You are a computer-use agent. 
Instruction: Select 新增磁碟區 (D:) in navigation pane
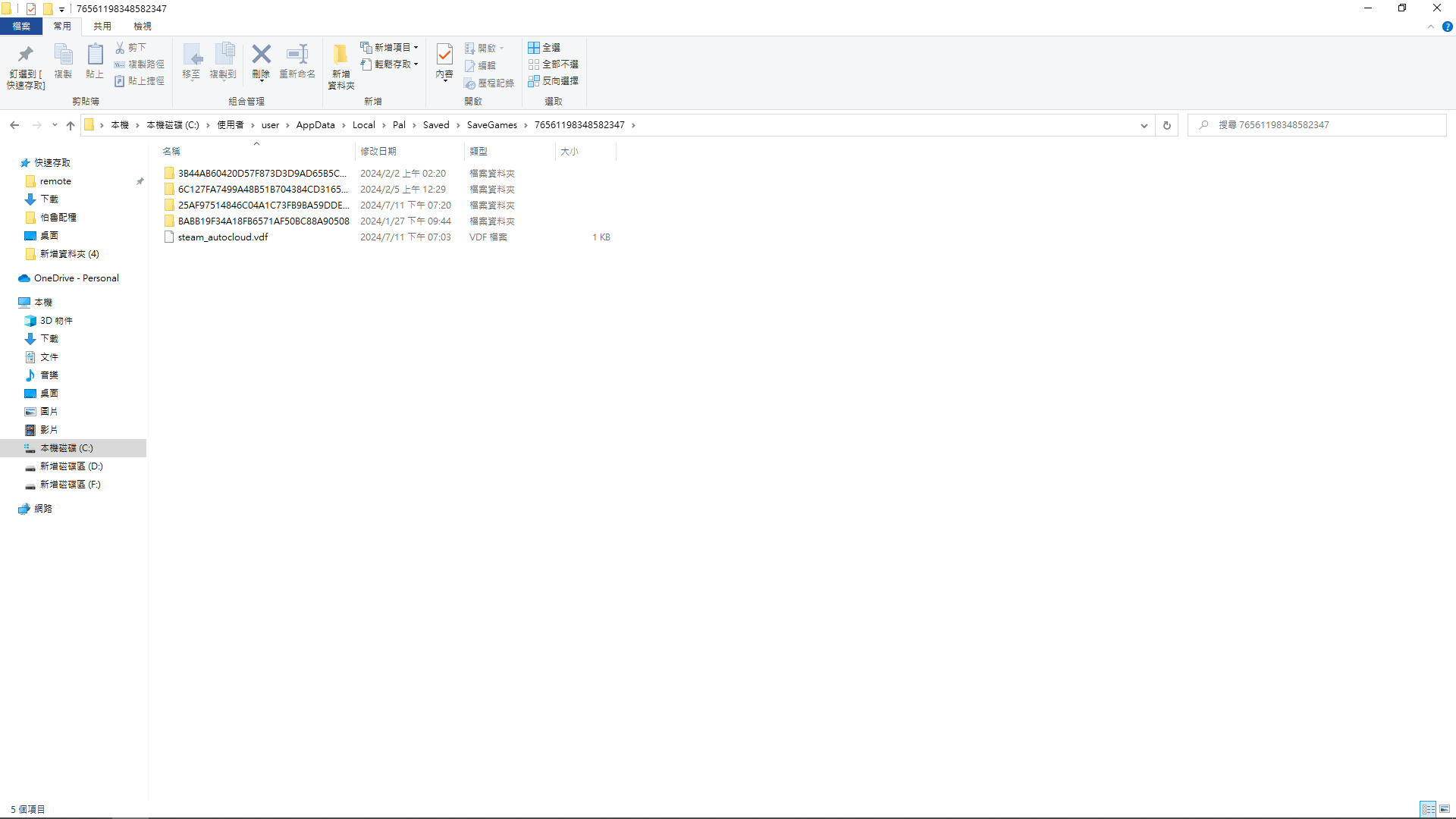pyautogui.click(x=71, y=466)
